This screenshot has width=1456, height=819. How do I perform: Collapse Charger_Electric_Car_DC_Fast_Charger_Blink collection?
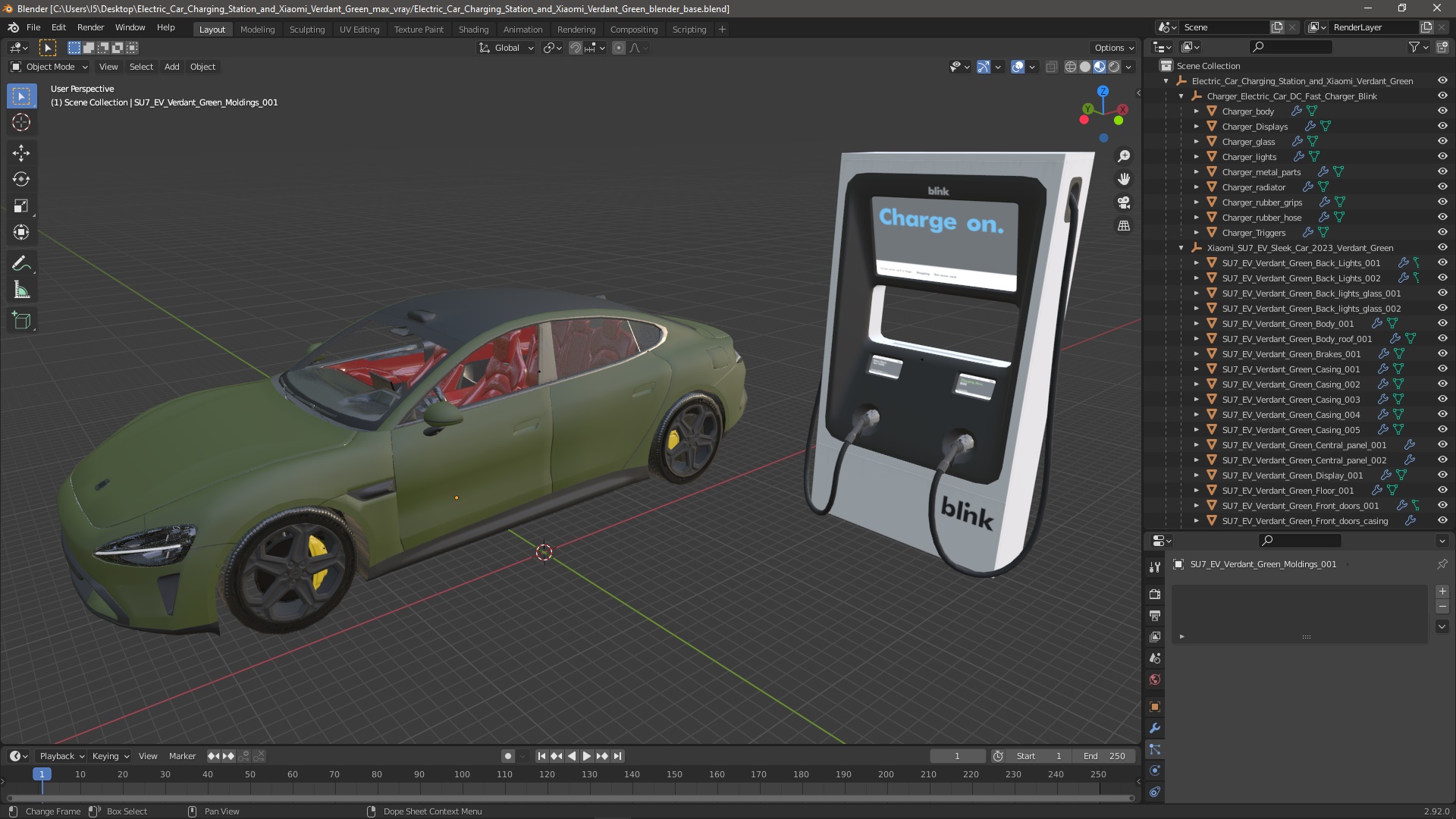pos(1181,96)
